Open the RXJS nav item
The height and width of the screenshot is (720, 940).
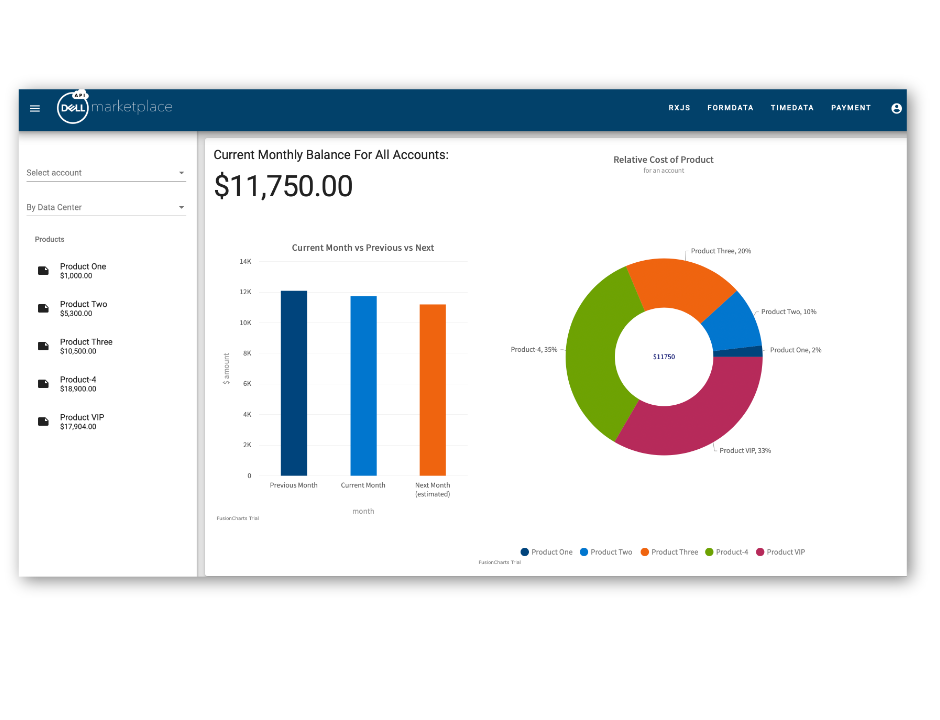pyautogui.click(x=679, y=108)
